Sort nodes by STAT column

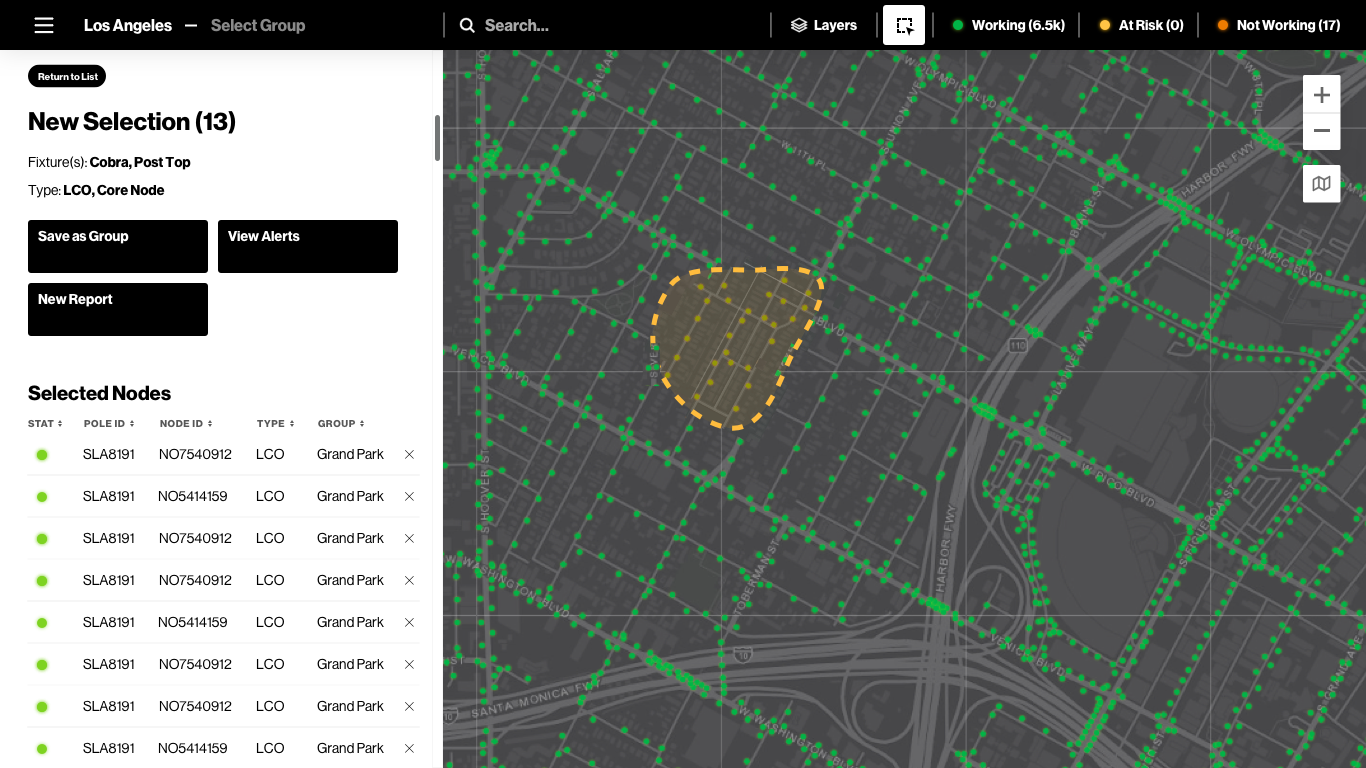point(45,424)
